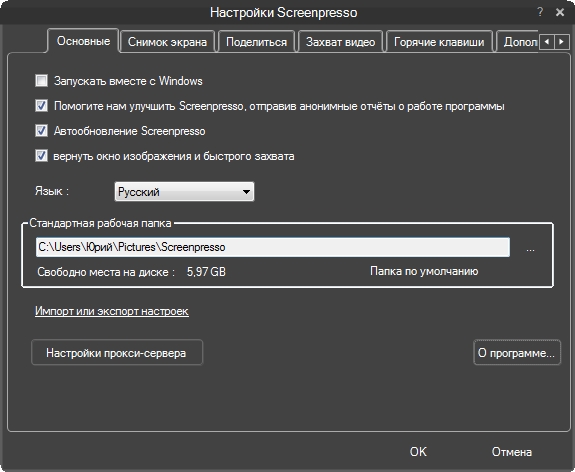Open the Горячие клавиши tab
This screenshot has width=575, height=472.
click(439, 42)
